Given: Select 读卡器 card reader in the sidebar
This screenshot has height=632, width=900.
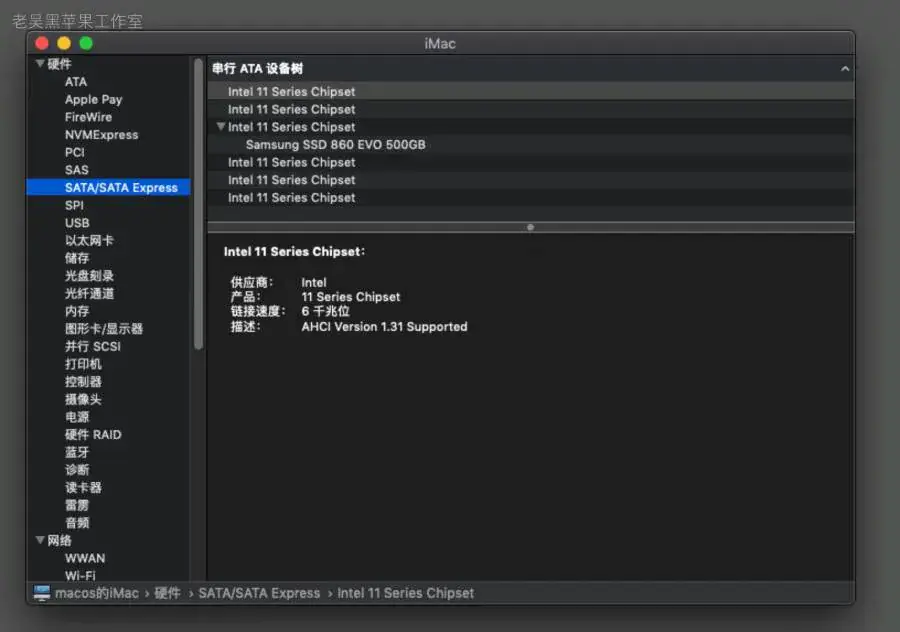Looking at the screenshot, I should coord(83,488).
